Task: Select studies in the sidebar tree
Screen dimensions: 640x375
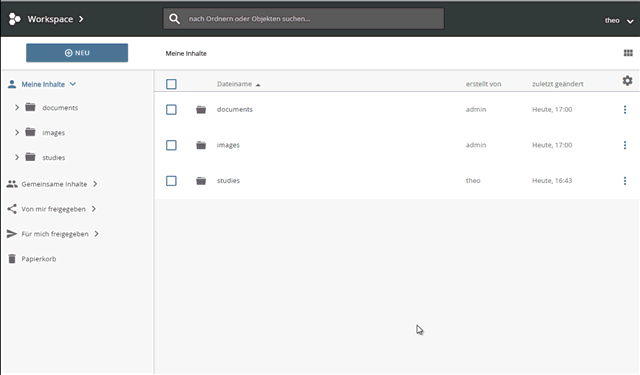Action: [x=53, y=158]
